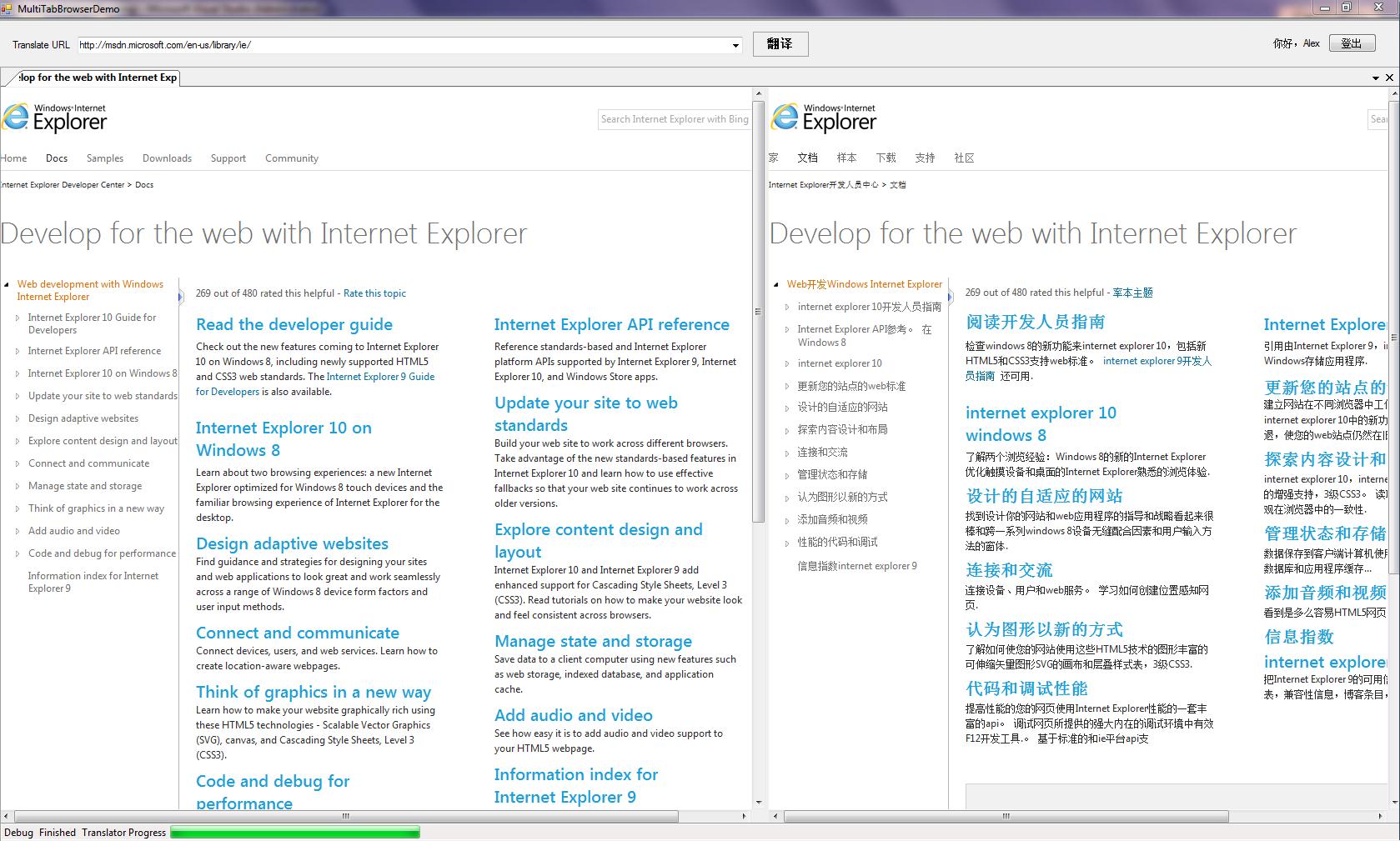Image resolution: width=1400 pixels, height=841 pixels.
Task: Click the Debug status bar label
Action: (x=18, y=833)
